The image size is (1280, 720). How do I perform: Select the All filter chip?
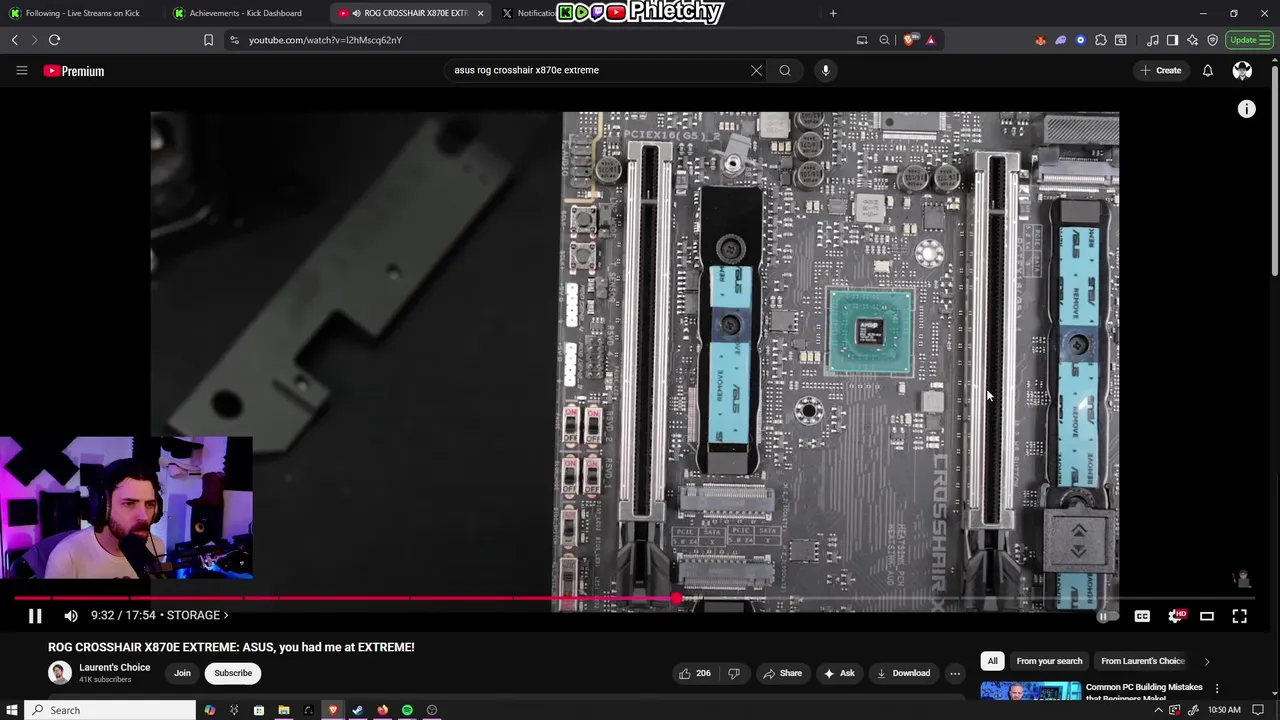992,661
